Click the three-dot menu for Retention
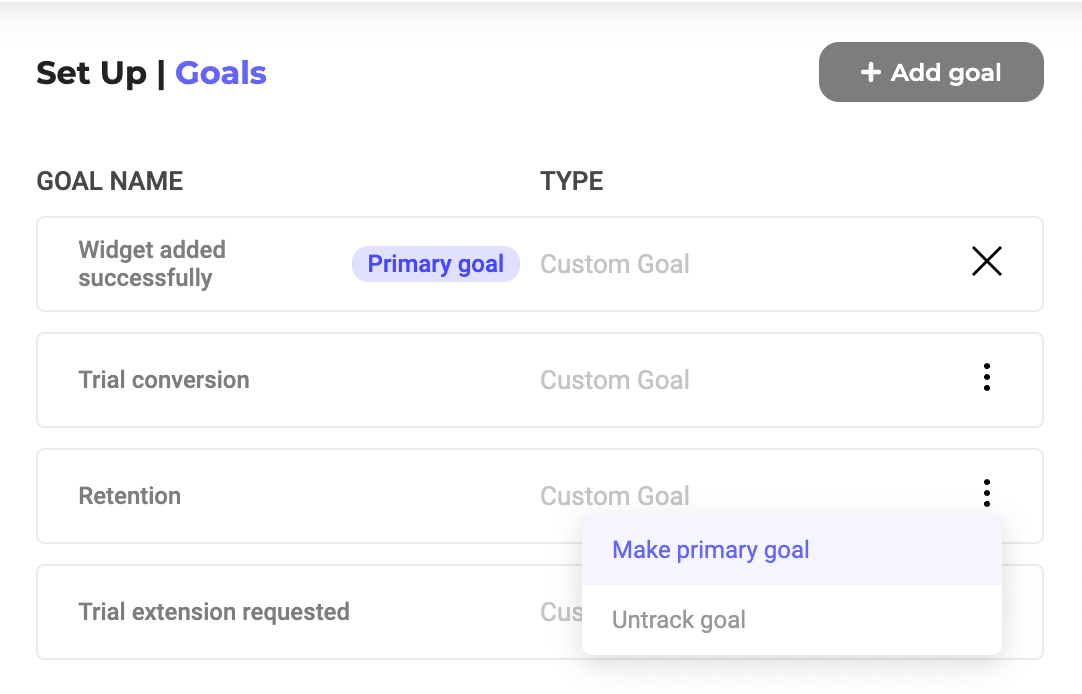The height and width of the screenshot is (694, 1082). (x=986, y=493)
